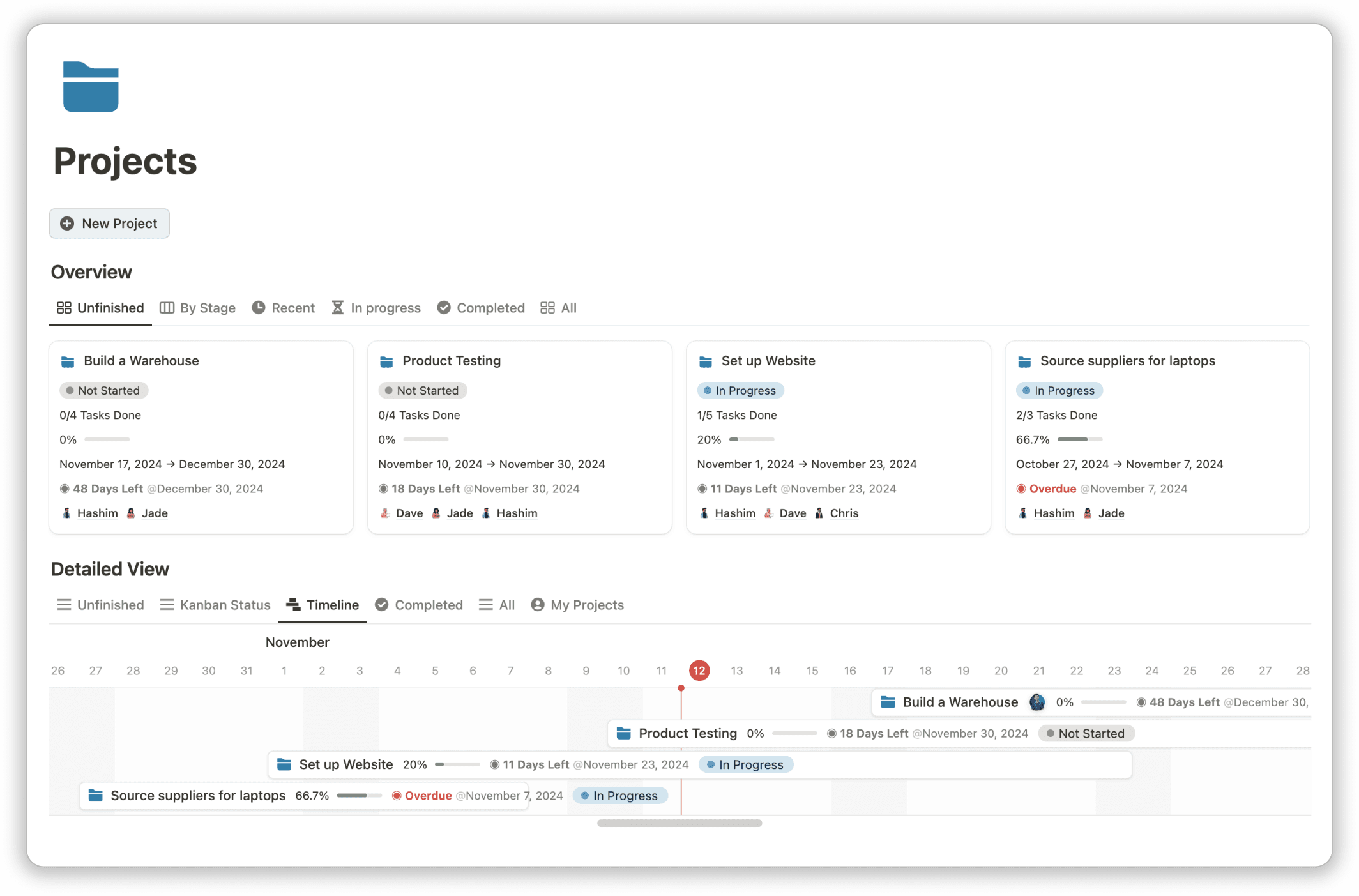Open Chris's profile on Set up Website card
This screenshot has width=1359, height=896.
(844, 513)
